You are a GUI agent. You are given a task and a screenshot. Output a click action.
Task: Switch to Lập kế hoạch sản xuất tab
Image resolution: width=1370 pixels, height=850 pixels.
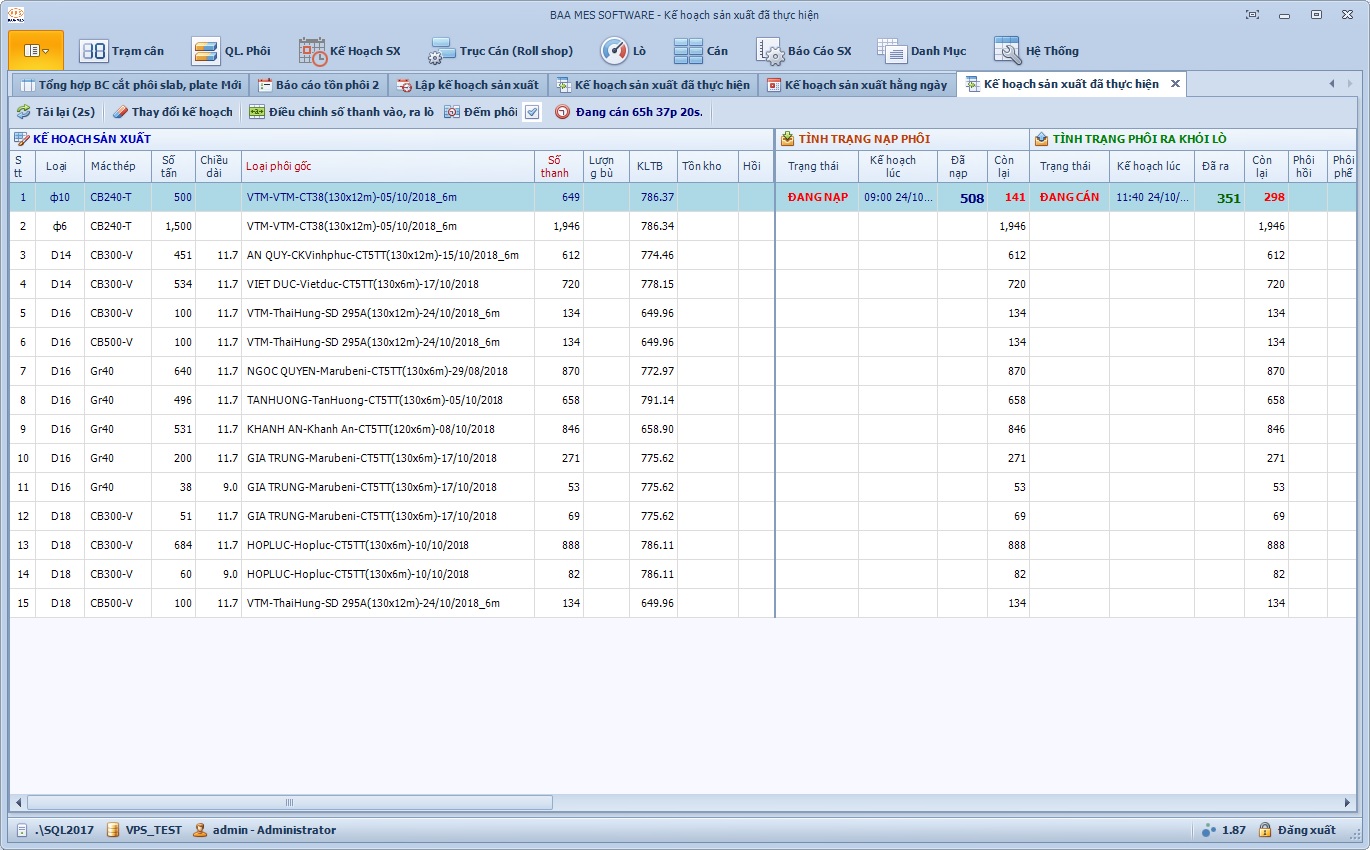467,85
